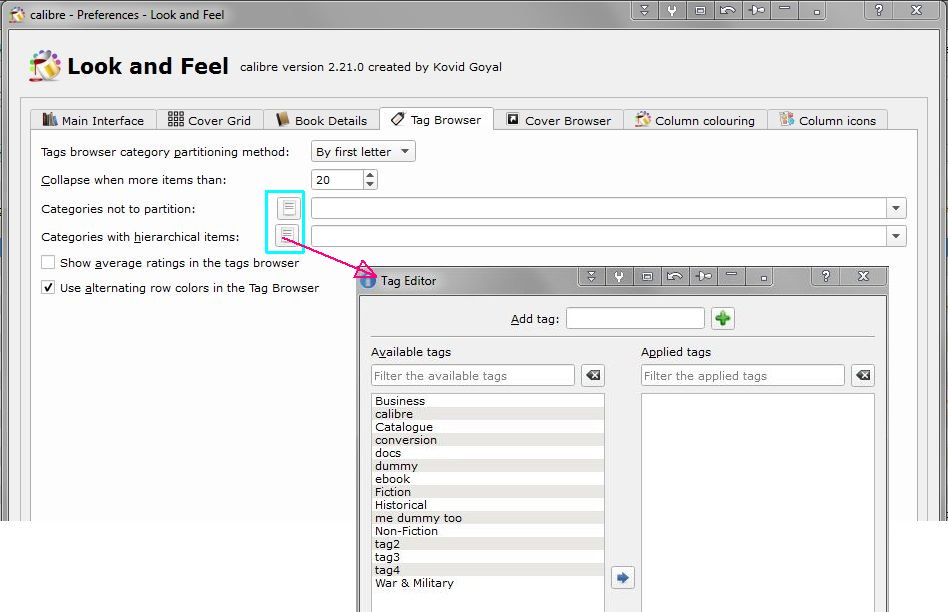Select the War & Military tag
The width and height of the screenshot is (948, 612).
click(x=488, y=583)
